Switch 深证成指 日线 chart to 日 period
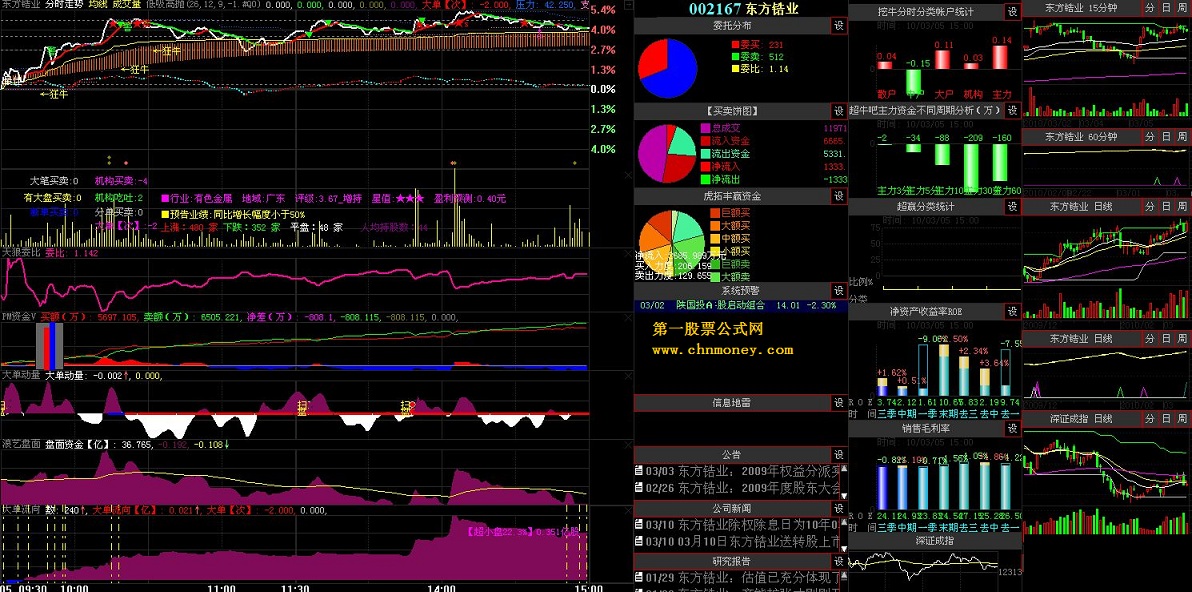The width and height of the screenshot is (1192, 592). coord(1166,419)
